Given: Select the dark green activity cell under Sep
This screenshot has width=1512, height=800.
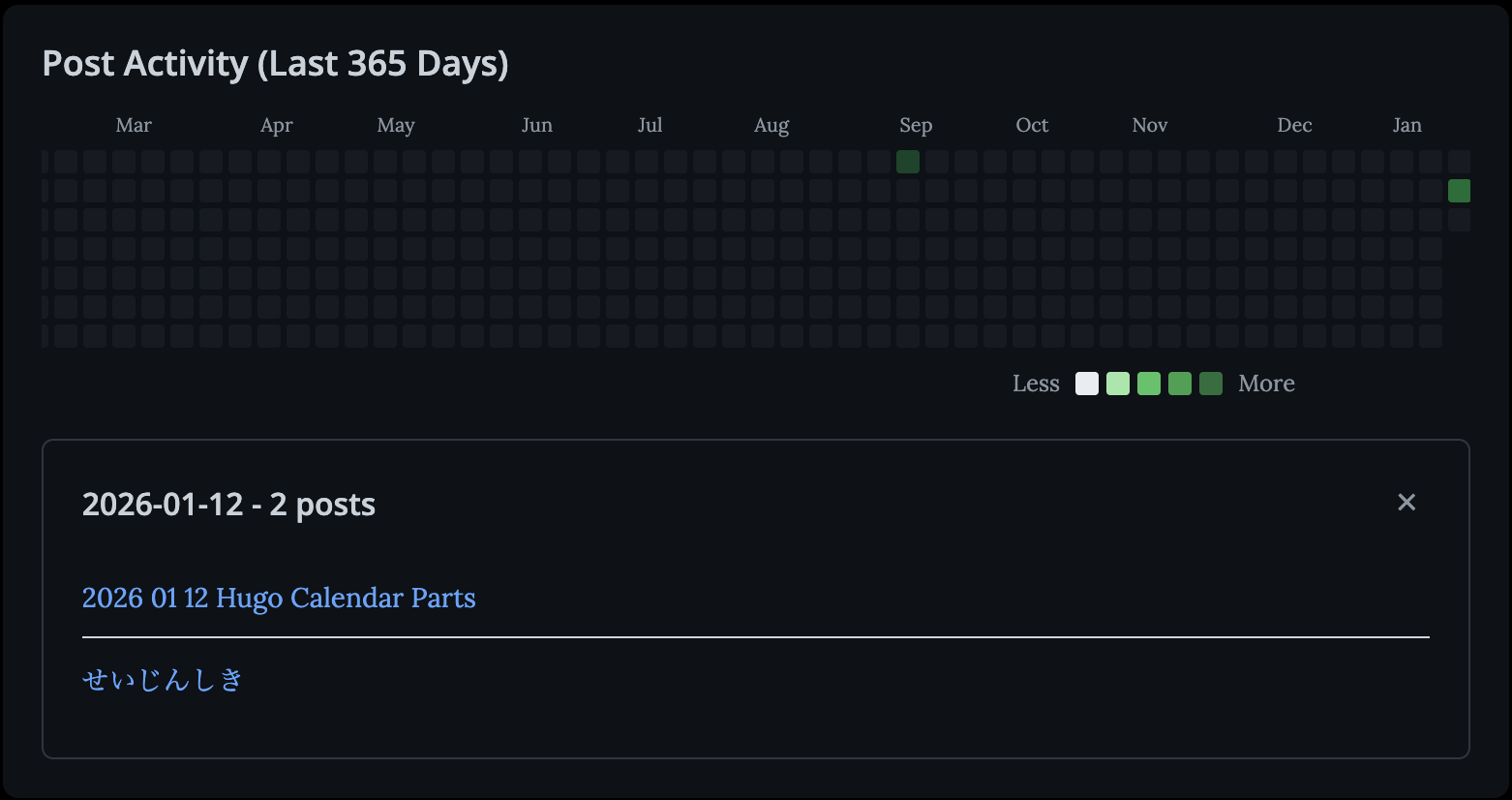Looking at the screenshot, I should pyautogui.click(x=908, y=162).
